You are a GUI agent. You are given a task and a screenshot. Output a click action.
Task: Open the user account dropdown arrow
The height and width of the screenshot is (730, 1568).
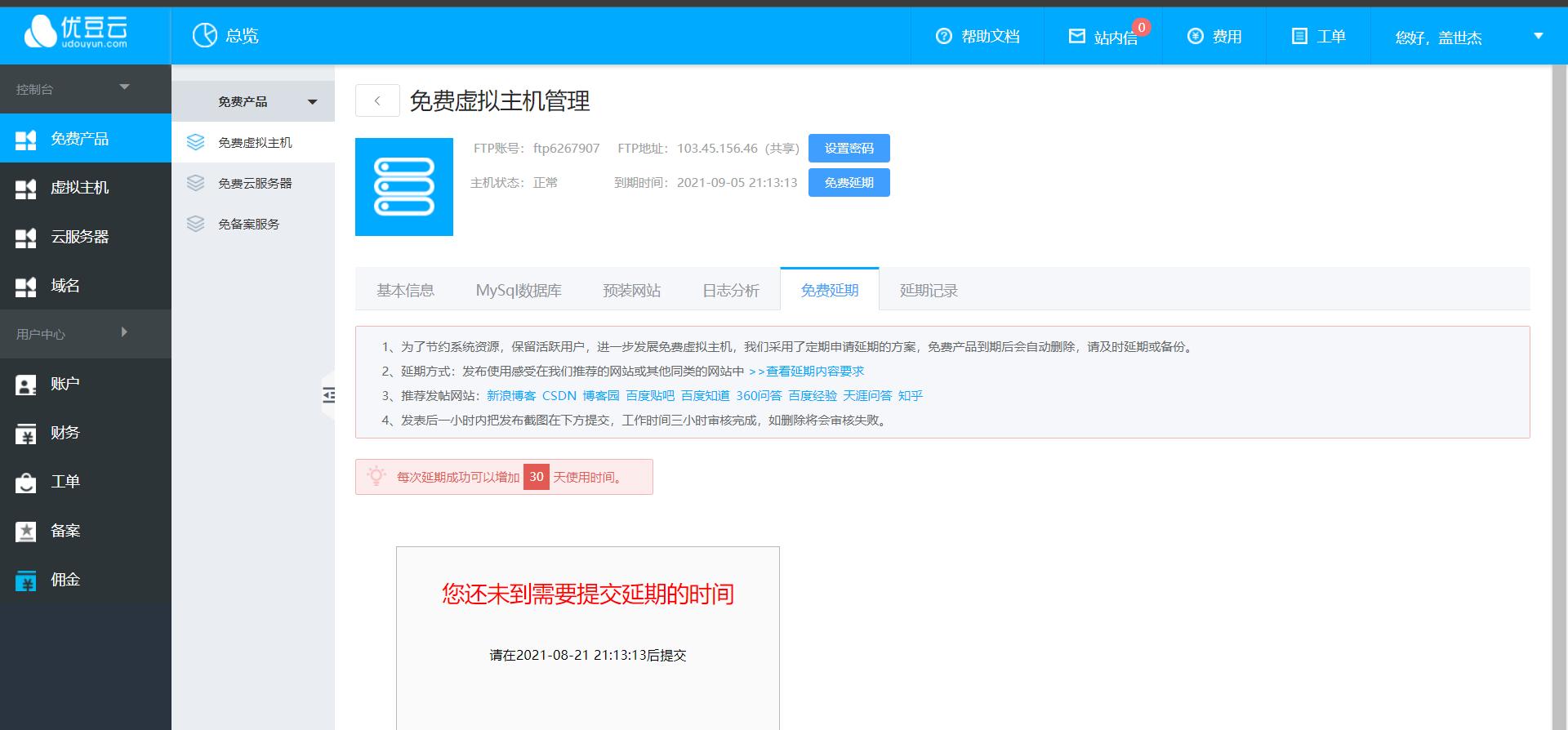click(1539, 36)
